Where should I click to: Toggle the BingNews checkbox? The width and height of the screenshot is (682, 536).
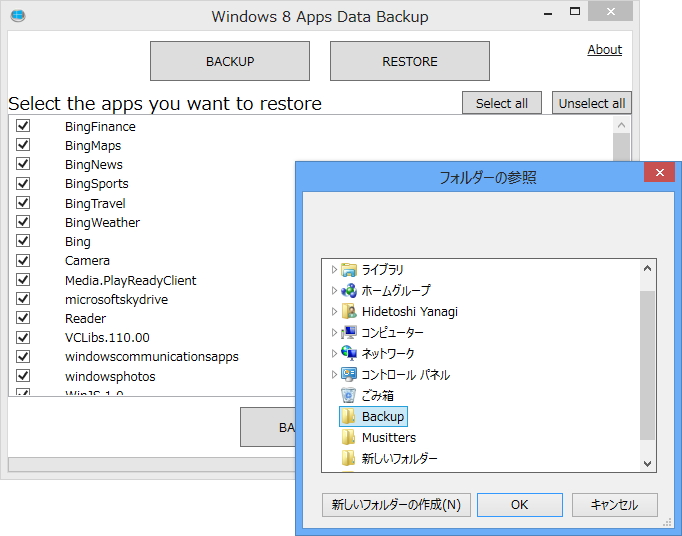23,164
